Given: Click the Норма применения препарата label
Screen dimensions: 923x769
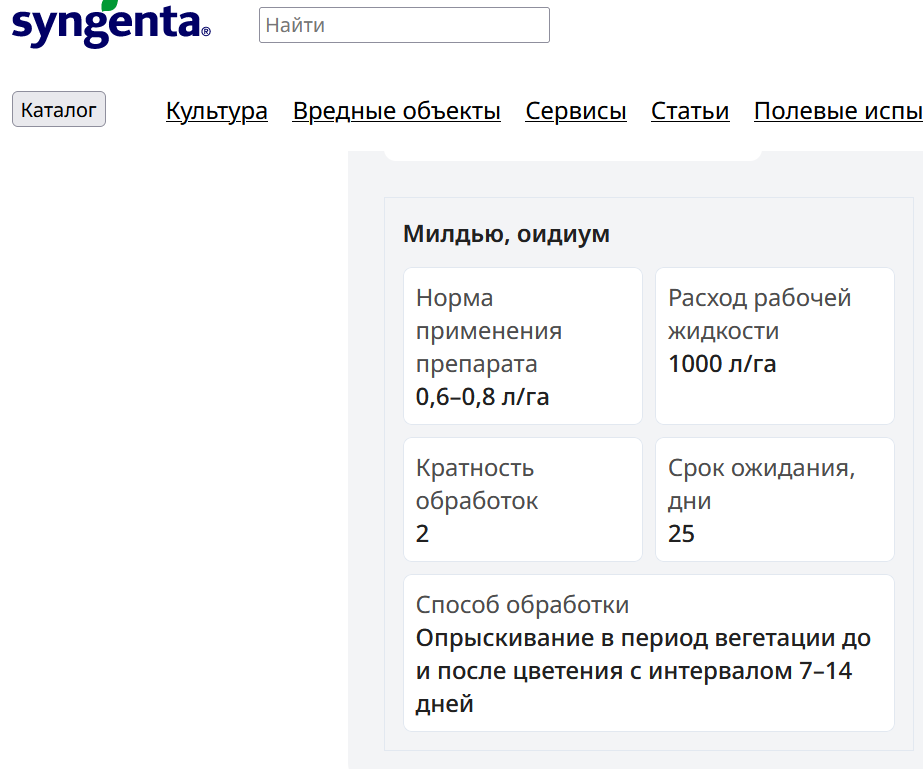Looking at the screenshot, I should pyautogui.click(x=489, y=330).
